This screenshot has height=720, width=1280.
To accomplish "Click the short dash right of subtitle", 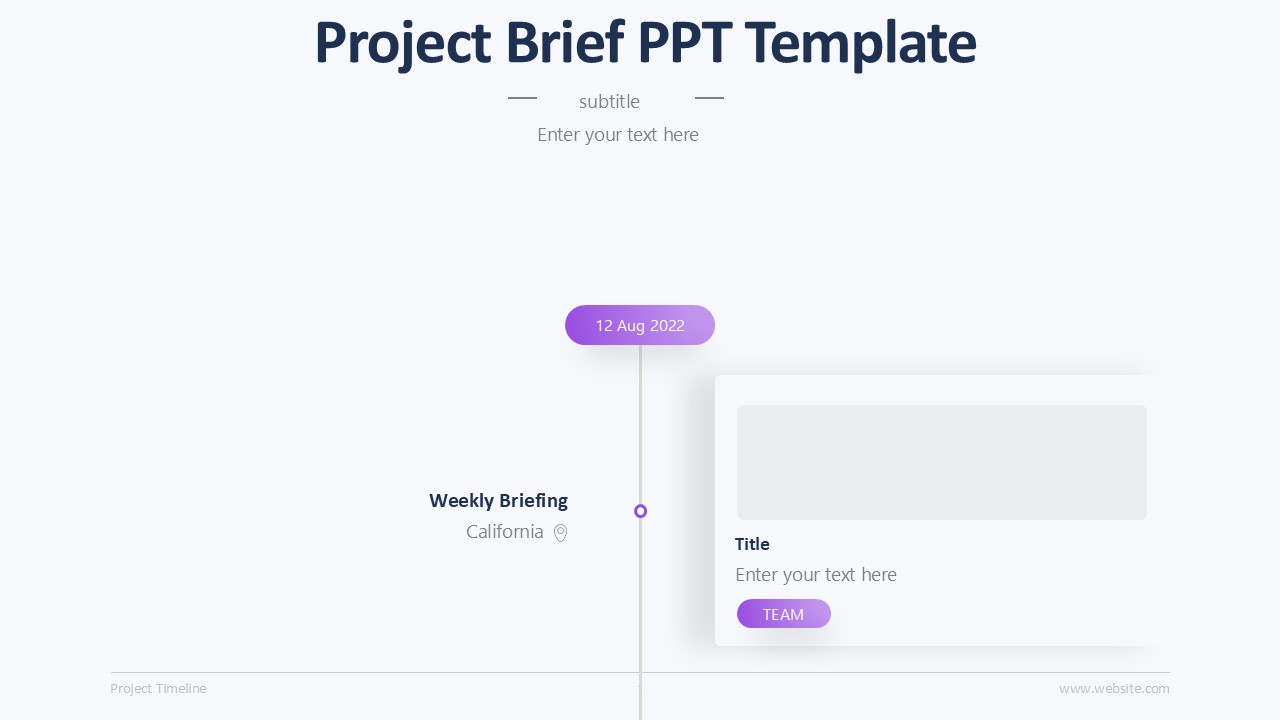I will [709, 98].
